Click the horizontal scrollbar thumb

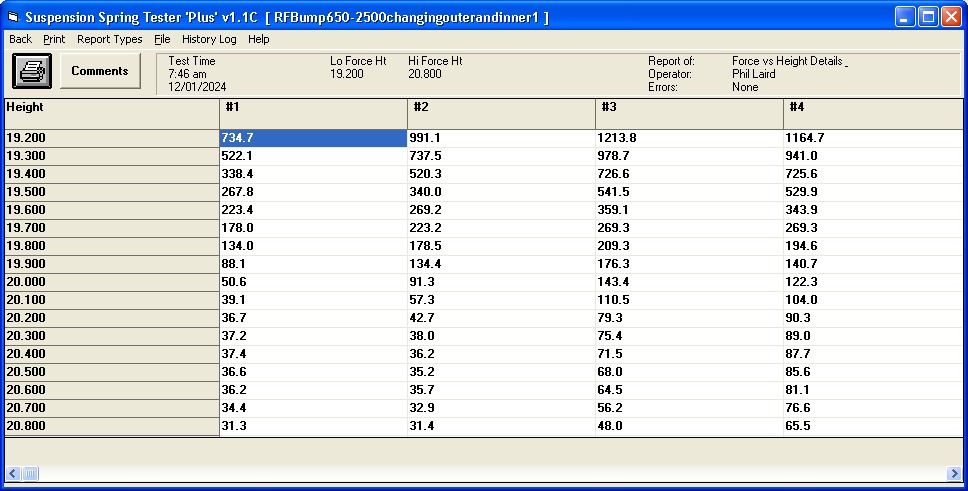tap(30, 474)
